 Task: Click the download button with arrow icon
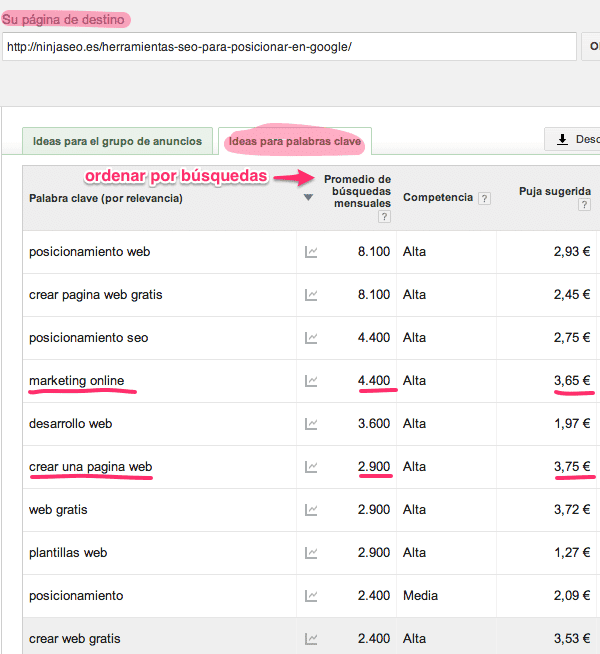(572, 140)
